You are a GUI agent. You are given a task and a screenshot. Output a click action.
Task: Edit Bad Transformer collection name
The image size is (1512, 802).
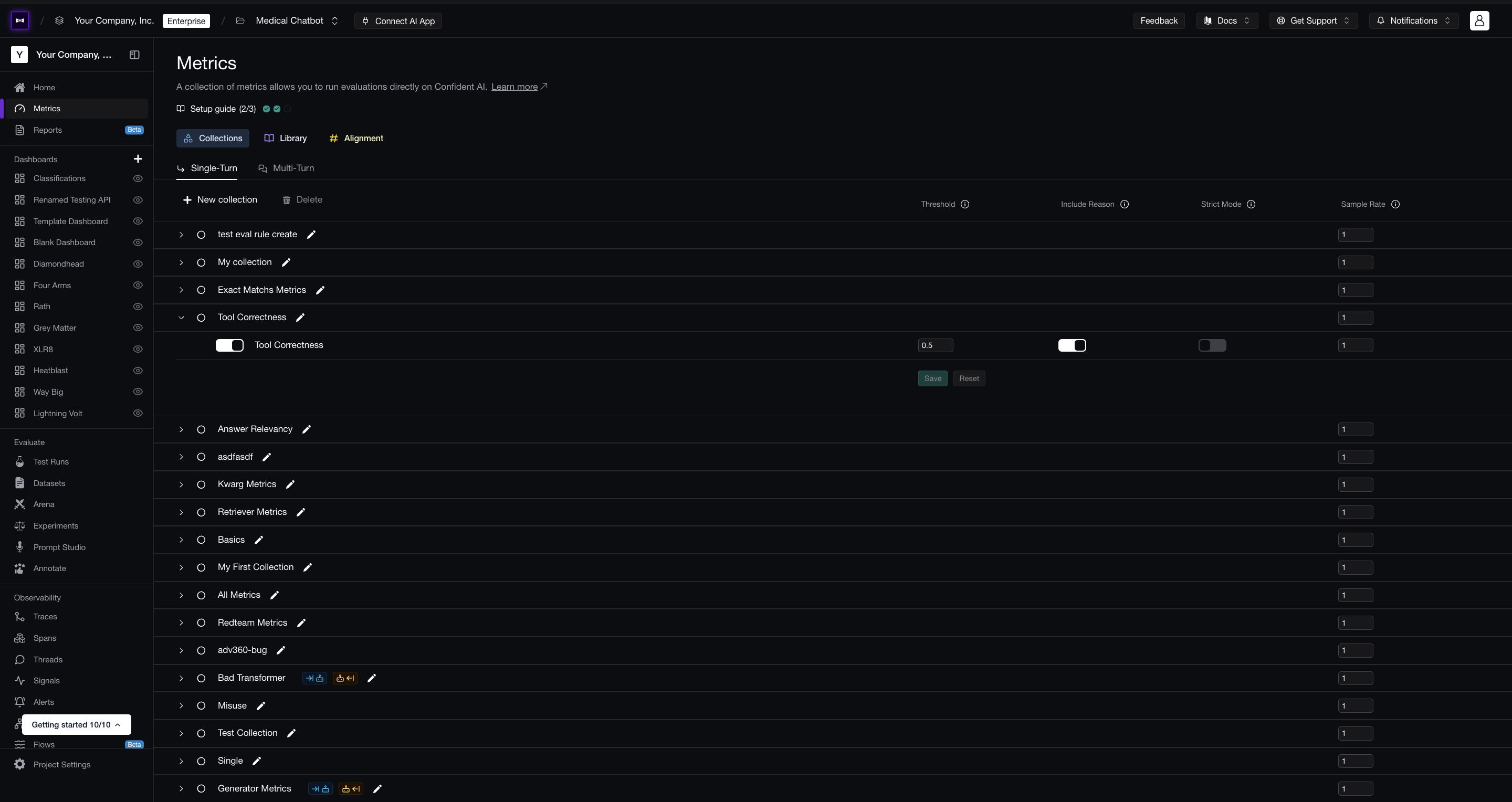point(372,678)
